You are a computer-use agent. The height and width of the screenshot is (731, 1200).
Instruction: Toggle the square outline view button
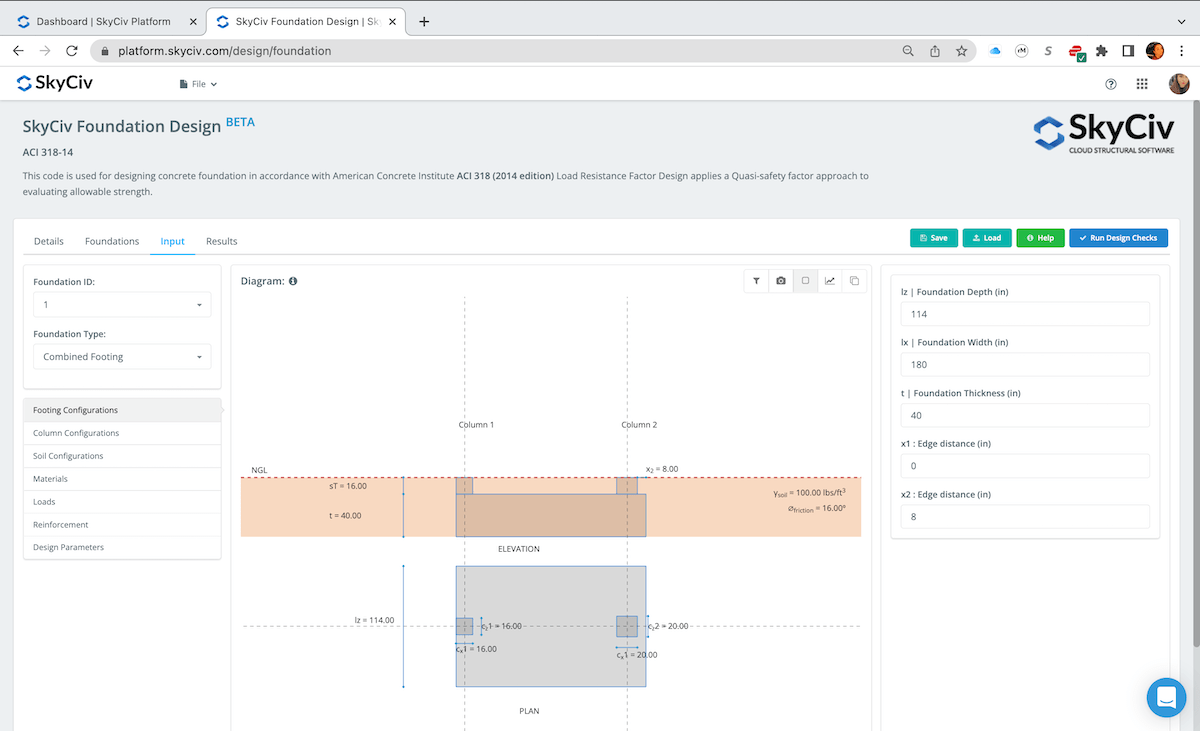805,281
